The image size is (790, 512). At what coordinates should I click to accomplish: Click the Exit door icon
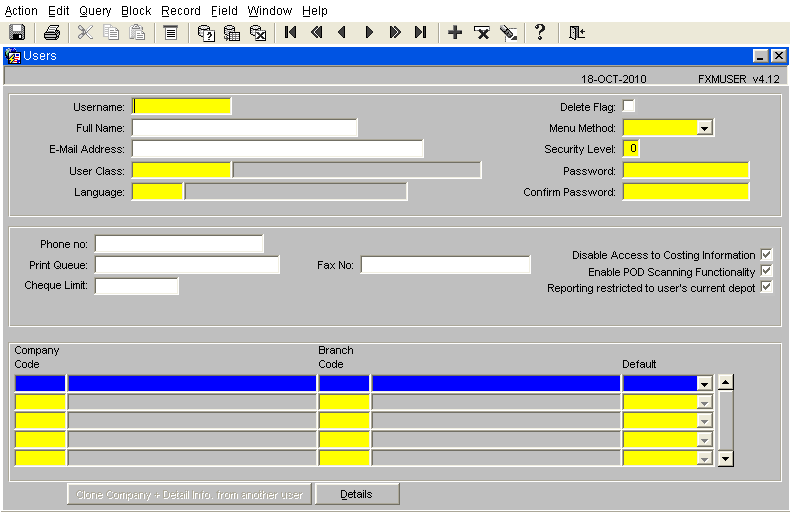[576, 33]
